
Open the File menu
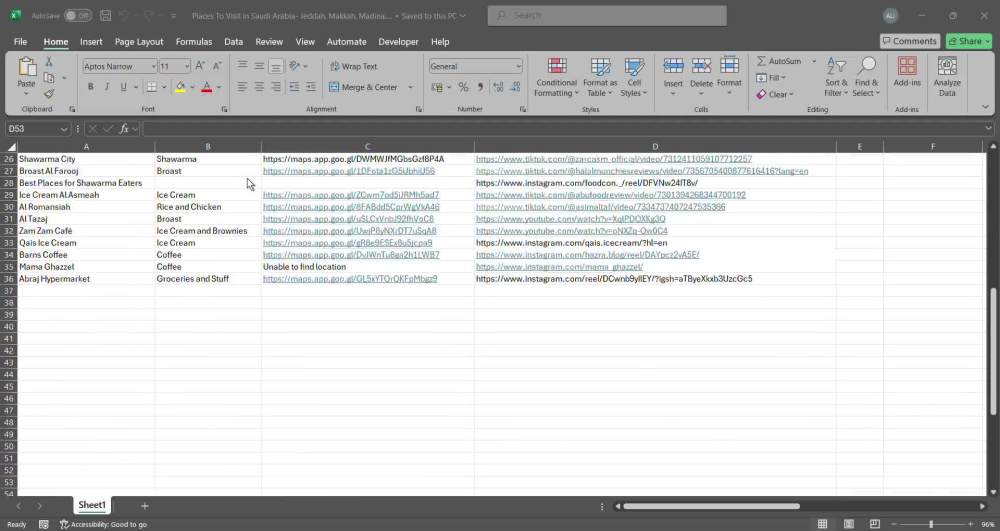coord(20,41)
